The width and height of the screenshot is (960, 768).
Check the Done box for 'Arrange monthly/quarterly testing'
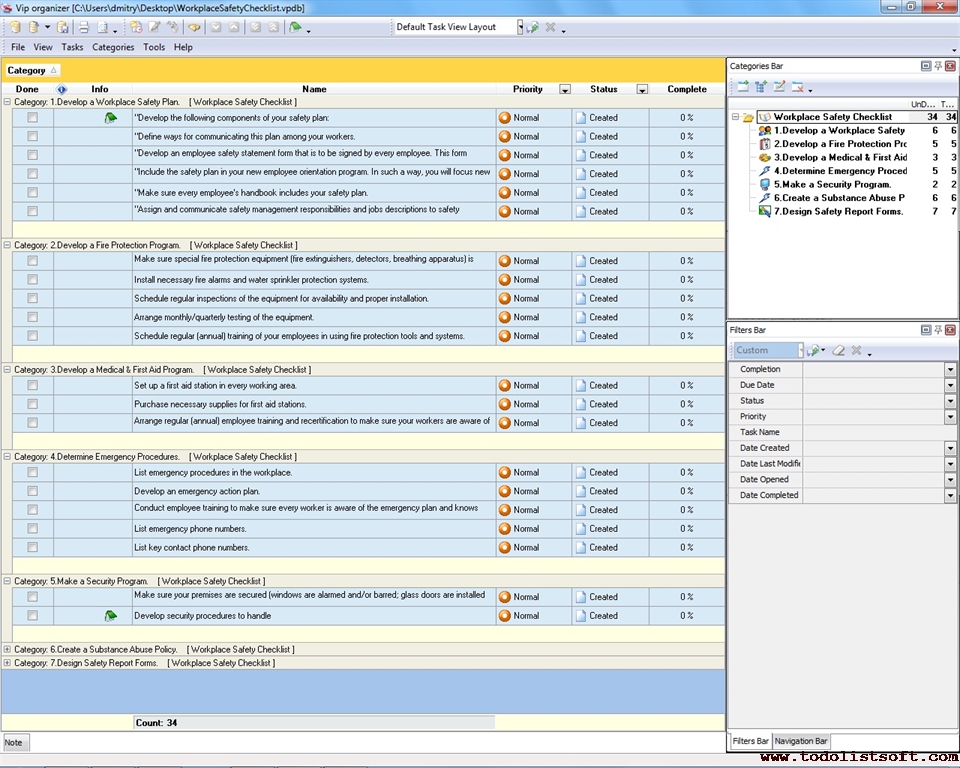coord(30,317)
